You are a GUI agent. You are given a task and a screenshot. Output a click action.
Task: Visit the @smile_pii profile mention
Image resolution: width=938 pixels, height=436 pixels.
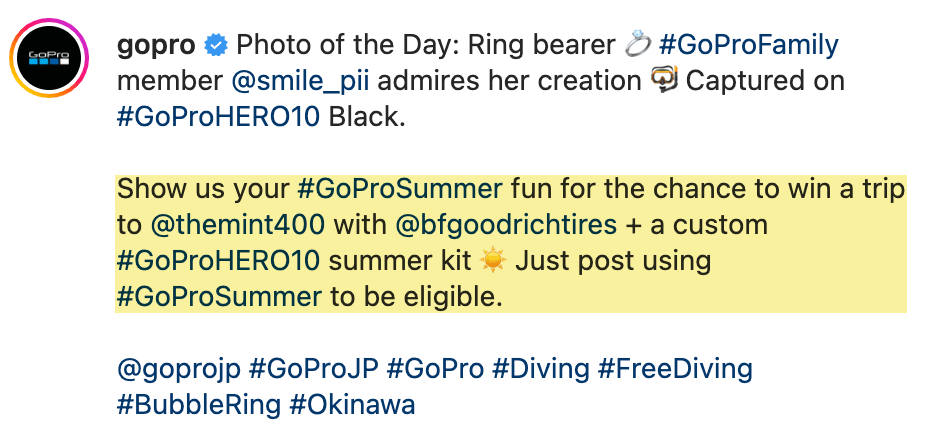click(x=299, y=80)
